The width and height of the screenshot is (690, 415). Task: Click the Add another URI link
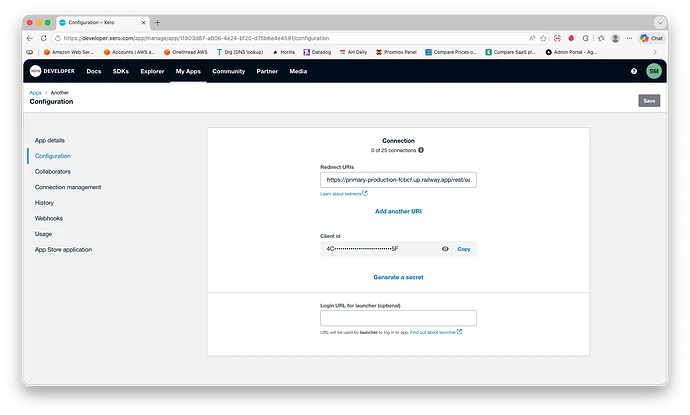[x=398, y=211]
